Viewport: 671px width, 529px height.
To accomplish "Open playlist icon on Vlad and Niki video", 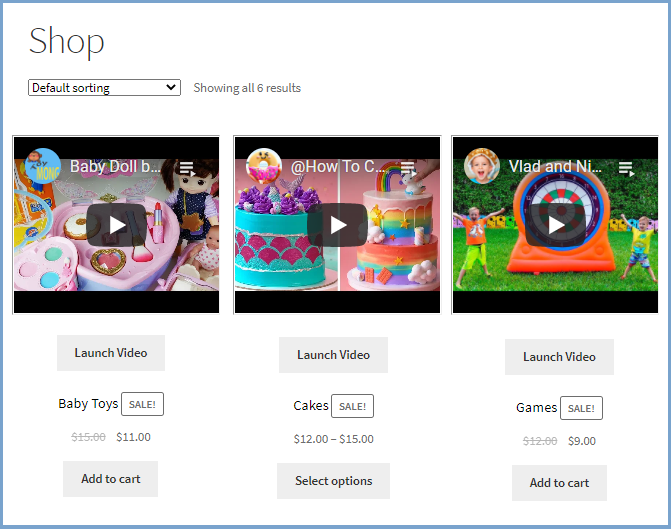I will click(x=626, y=168).
